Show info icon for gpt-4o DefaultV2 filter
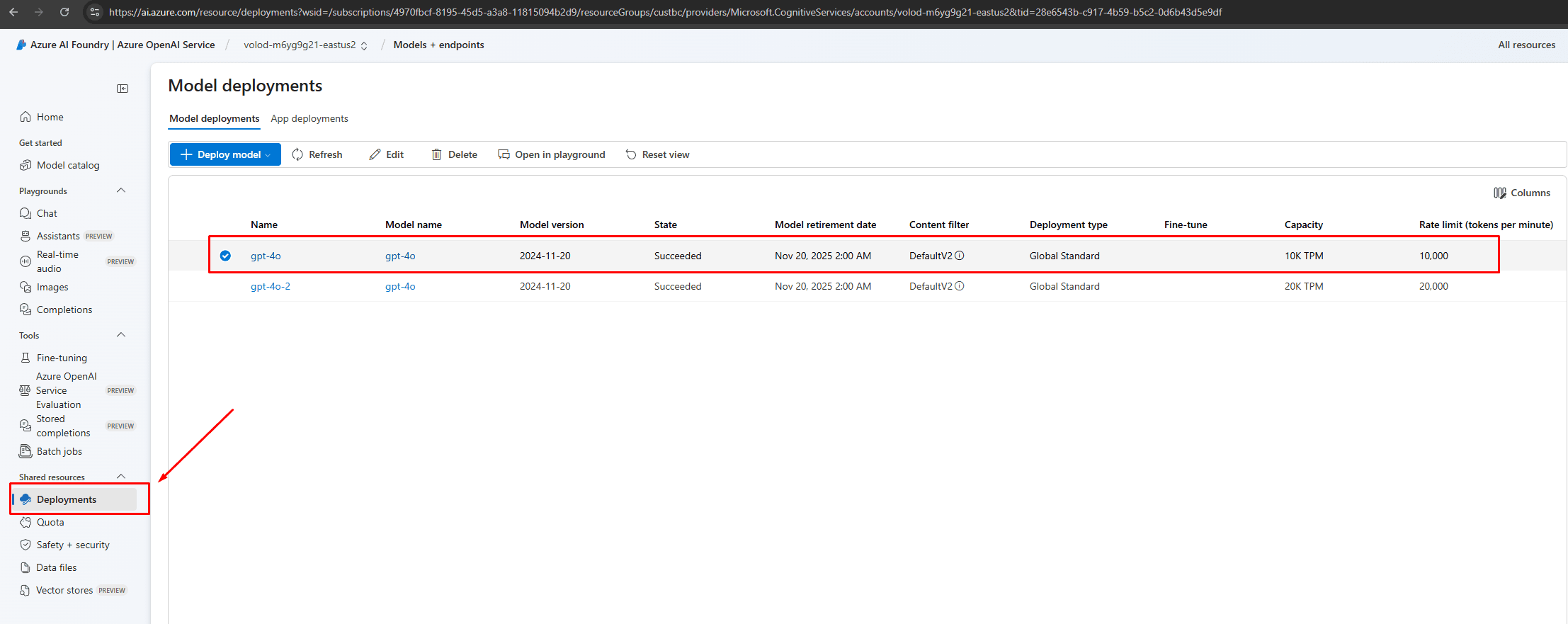This screenshot has width=1568, height=624. (x=960, y=256)
